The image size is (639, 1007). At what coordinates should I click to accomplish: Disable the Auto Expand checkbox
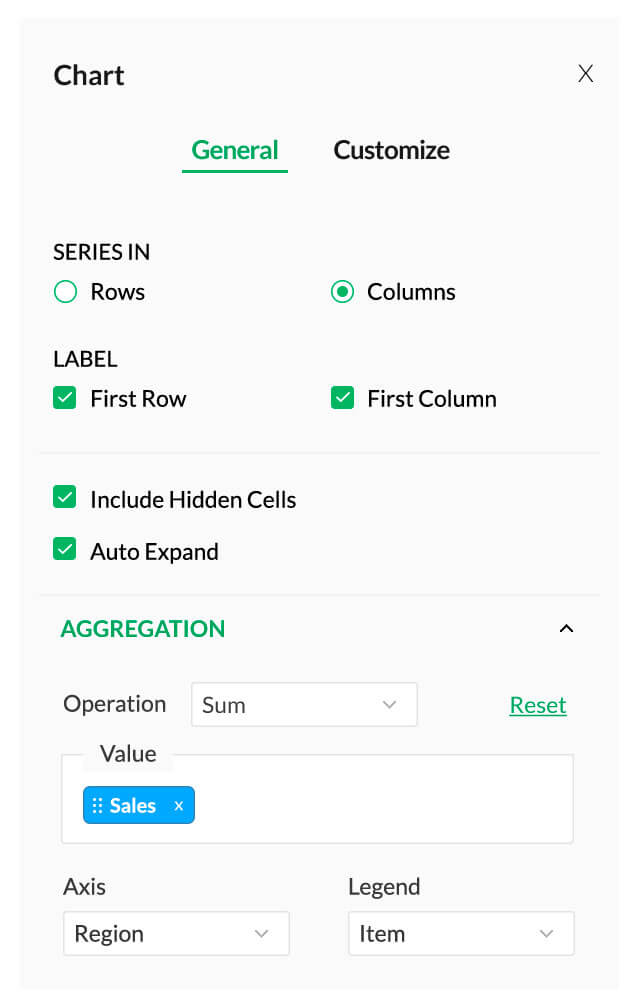point(65,550)
